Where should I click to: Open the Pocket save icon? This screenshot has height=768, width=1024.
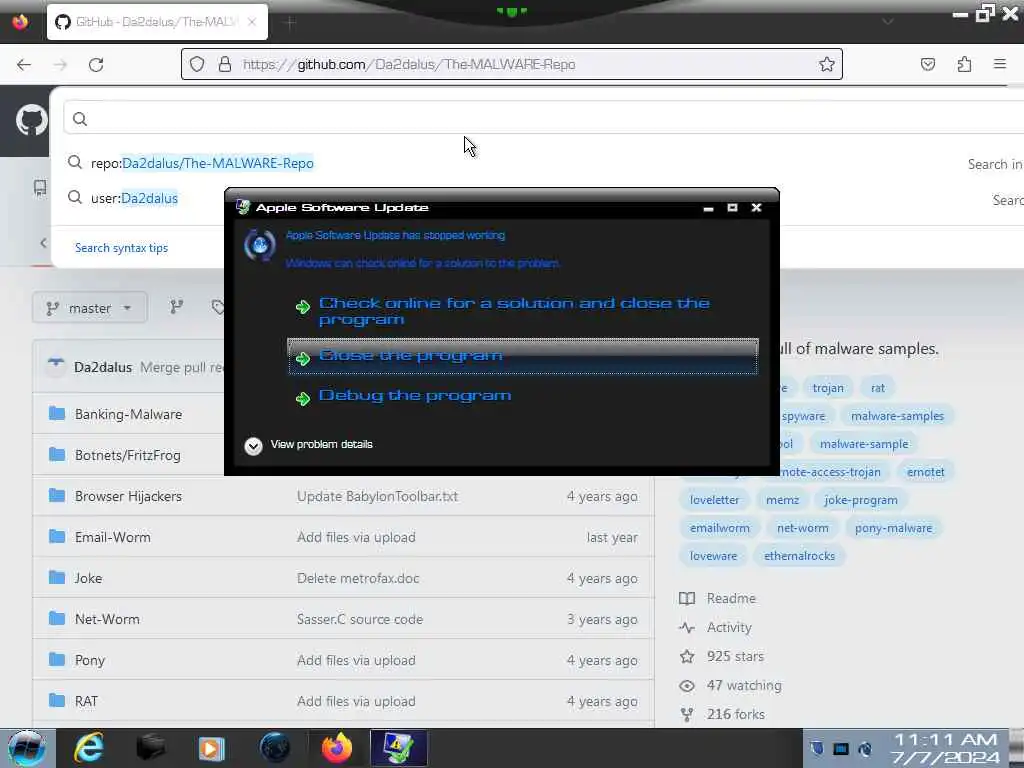point(928,64)
